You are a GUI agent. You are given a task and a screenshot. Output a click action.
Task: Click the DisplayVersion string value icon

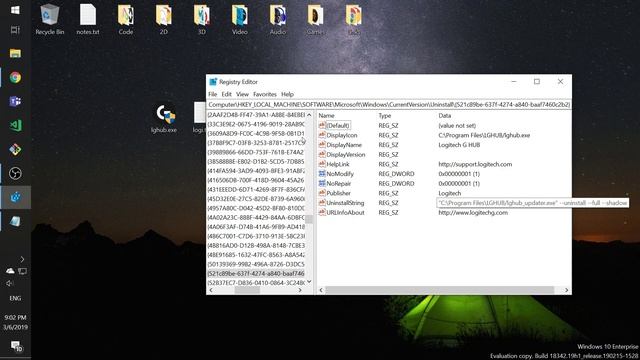coord(322,154)
